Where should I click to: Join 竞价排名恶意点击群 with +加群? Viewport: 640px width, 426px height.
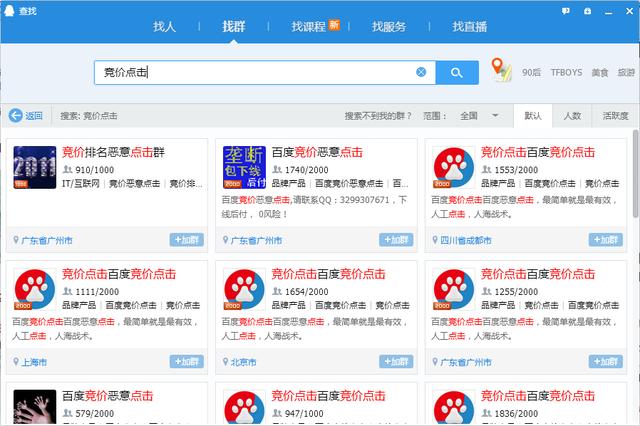point(187,240)
